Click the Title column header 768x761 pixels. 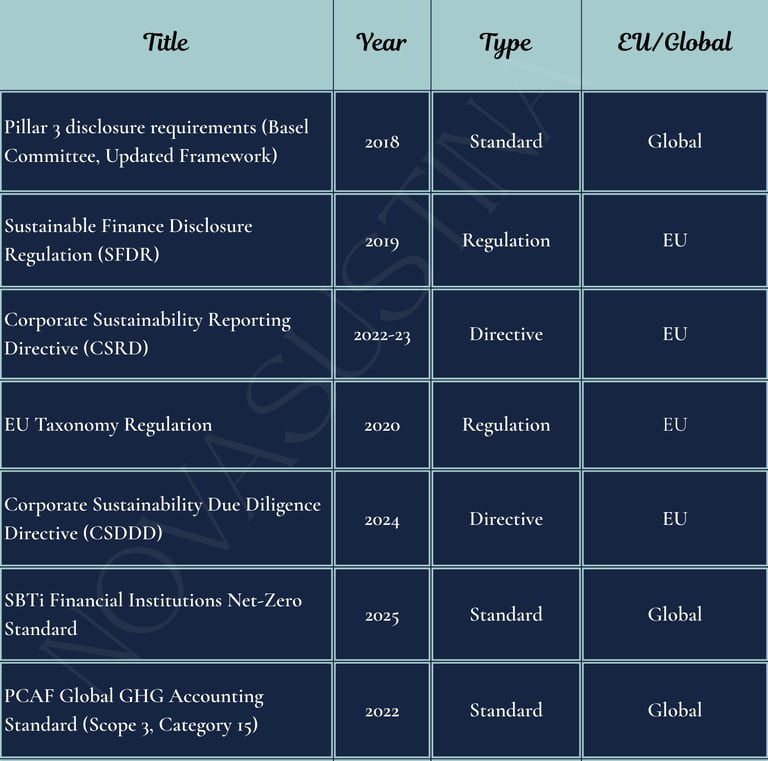tap(166, 42)
